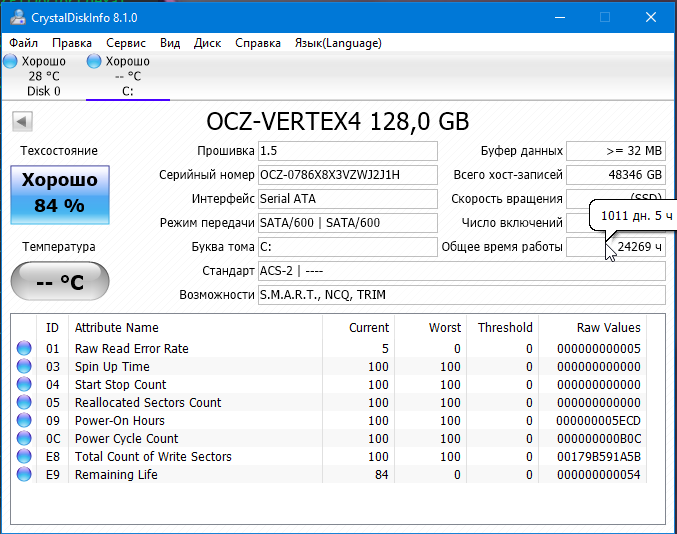Click the Возможности field with S.M.A.R.T., NCQ, TRIM
Image resolution: width=677 pixels, height=534 pixels.
[x=462, y=295]
